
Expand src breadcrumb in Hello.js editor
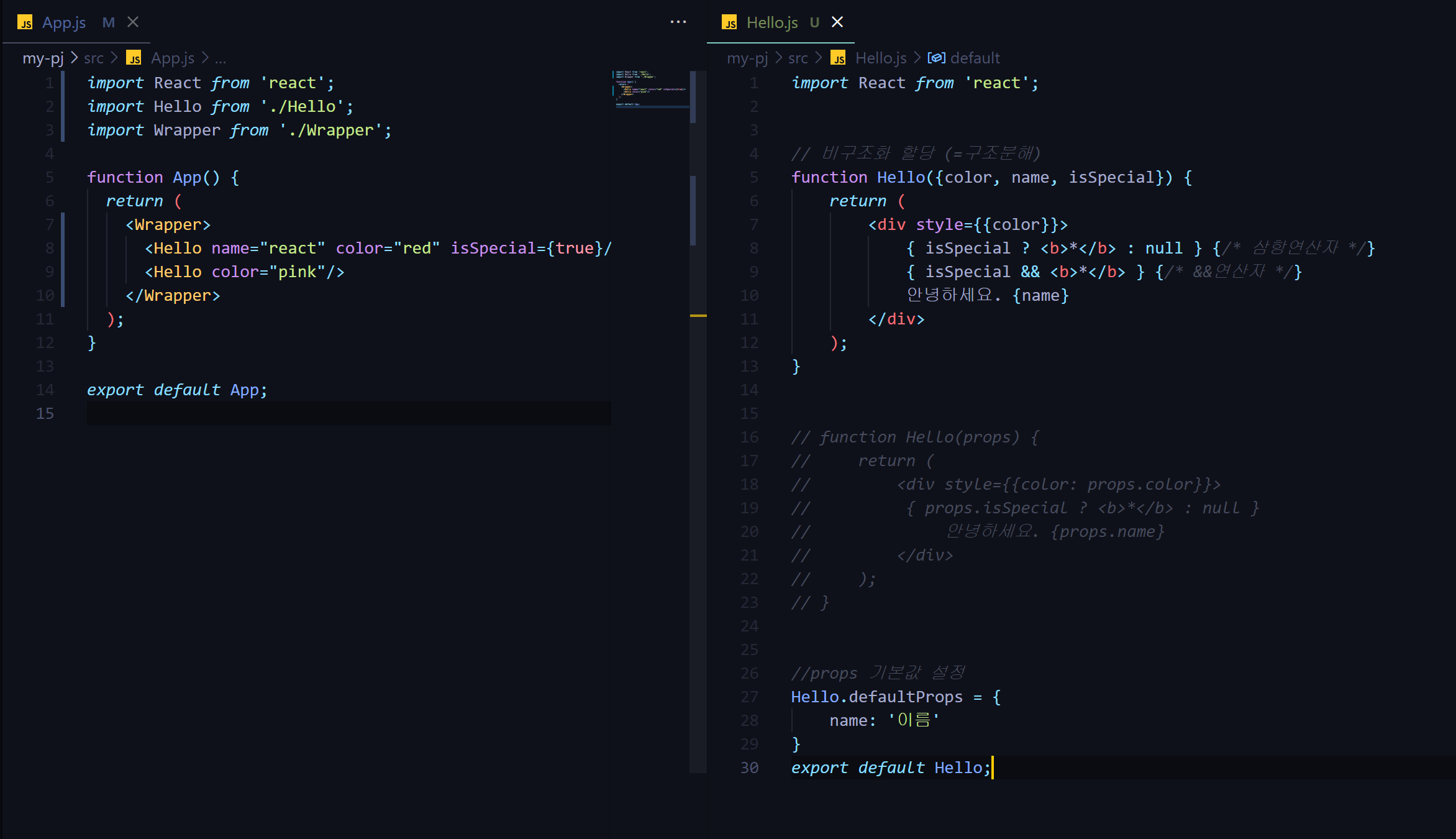(x=798, y=58)
